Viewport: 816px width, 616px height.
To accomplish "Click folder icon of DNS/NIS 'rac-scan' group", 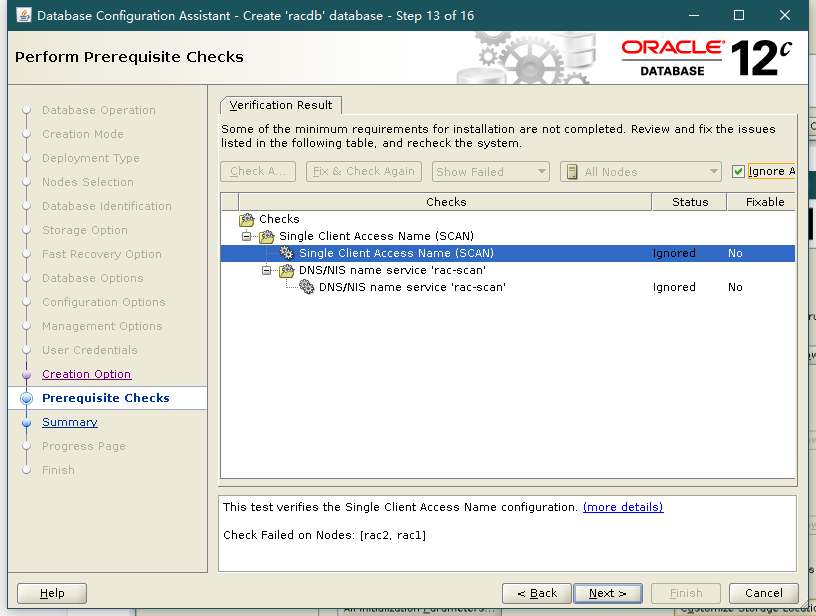I will coord(287,271).
